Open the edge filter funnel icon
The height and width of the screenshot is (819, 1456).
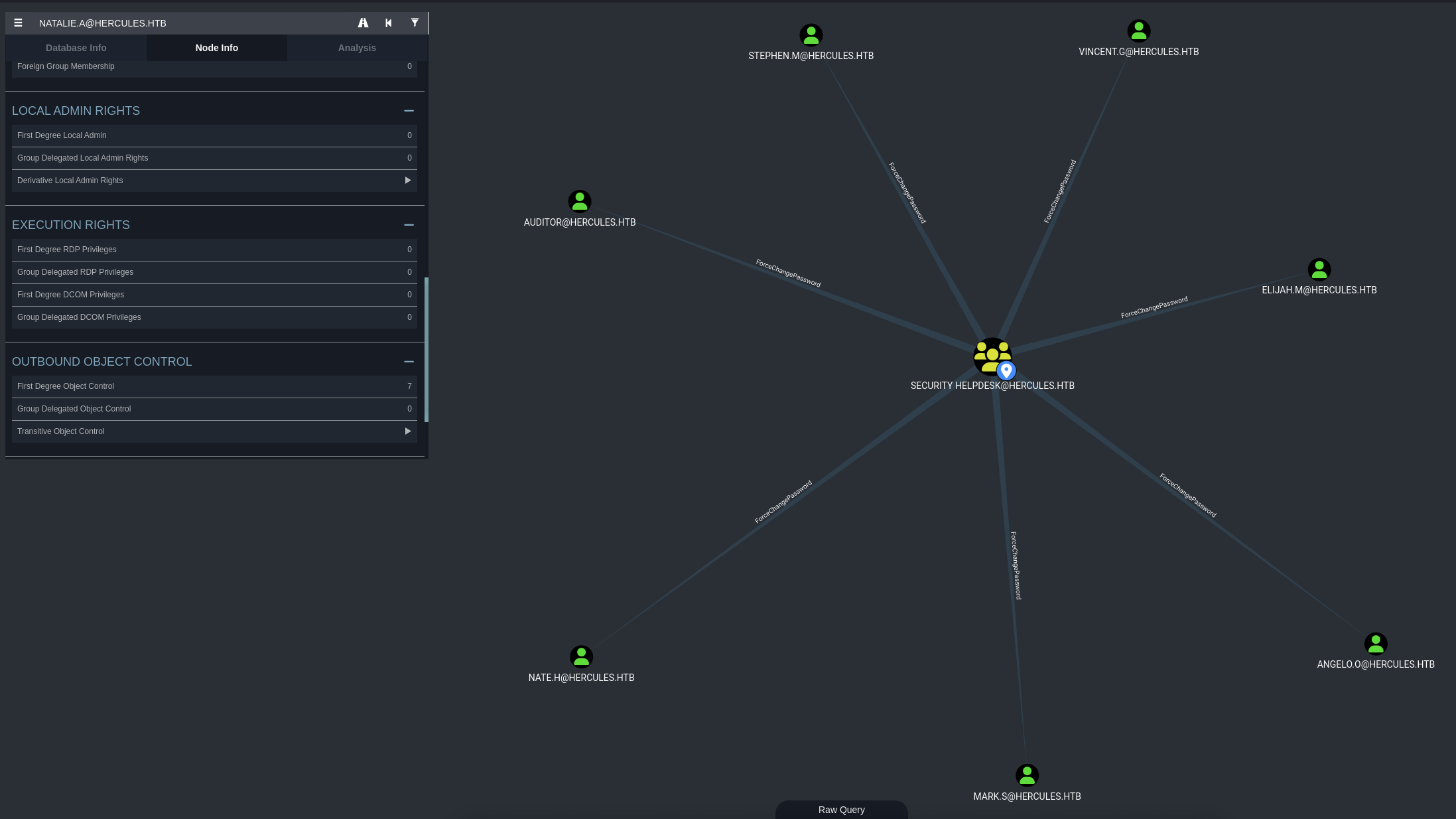click(415, 23)
